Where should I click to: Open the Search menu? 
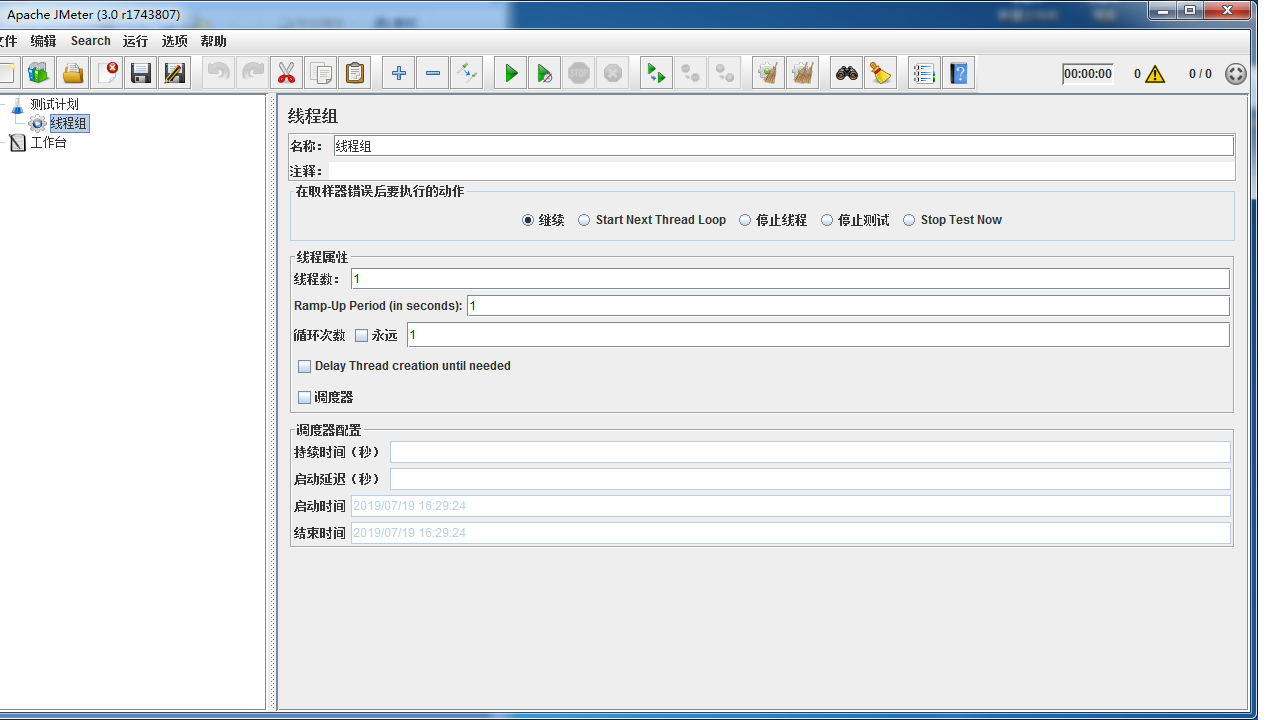pos(90,41)
